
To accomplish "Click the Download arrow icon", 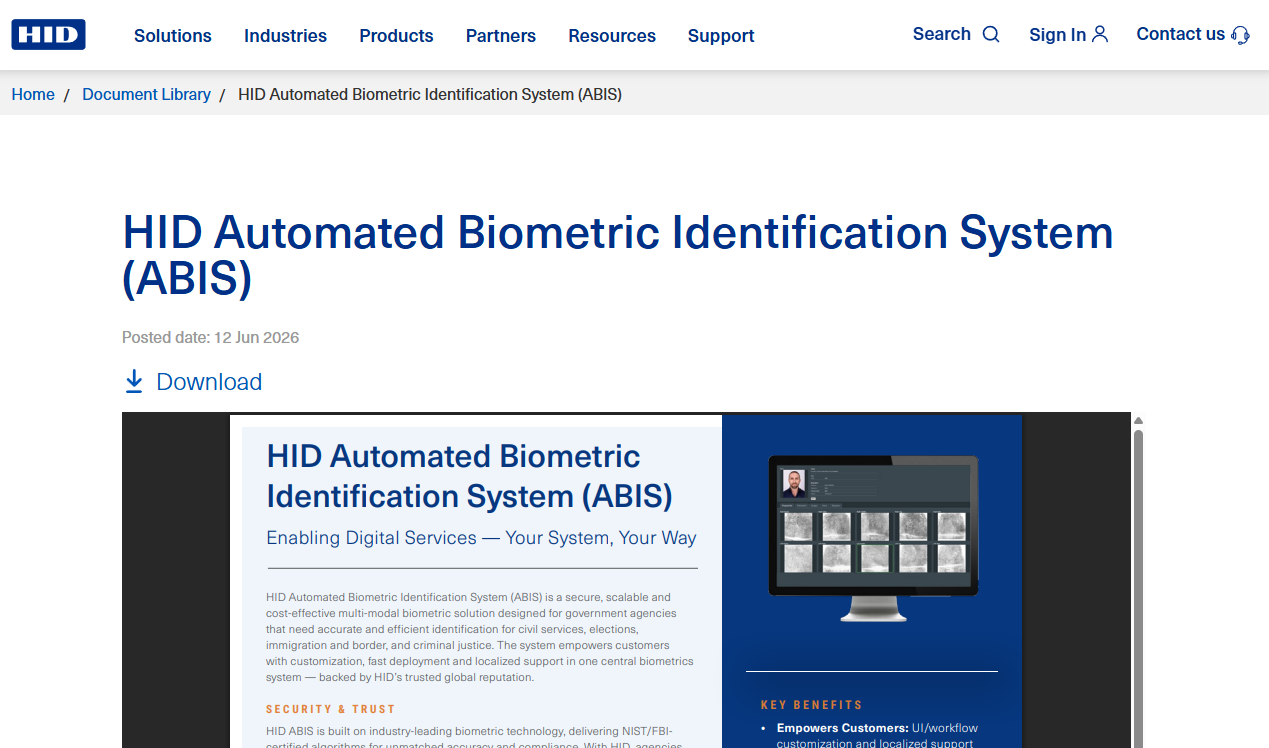I will click(134, 381).
